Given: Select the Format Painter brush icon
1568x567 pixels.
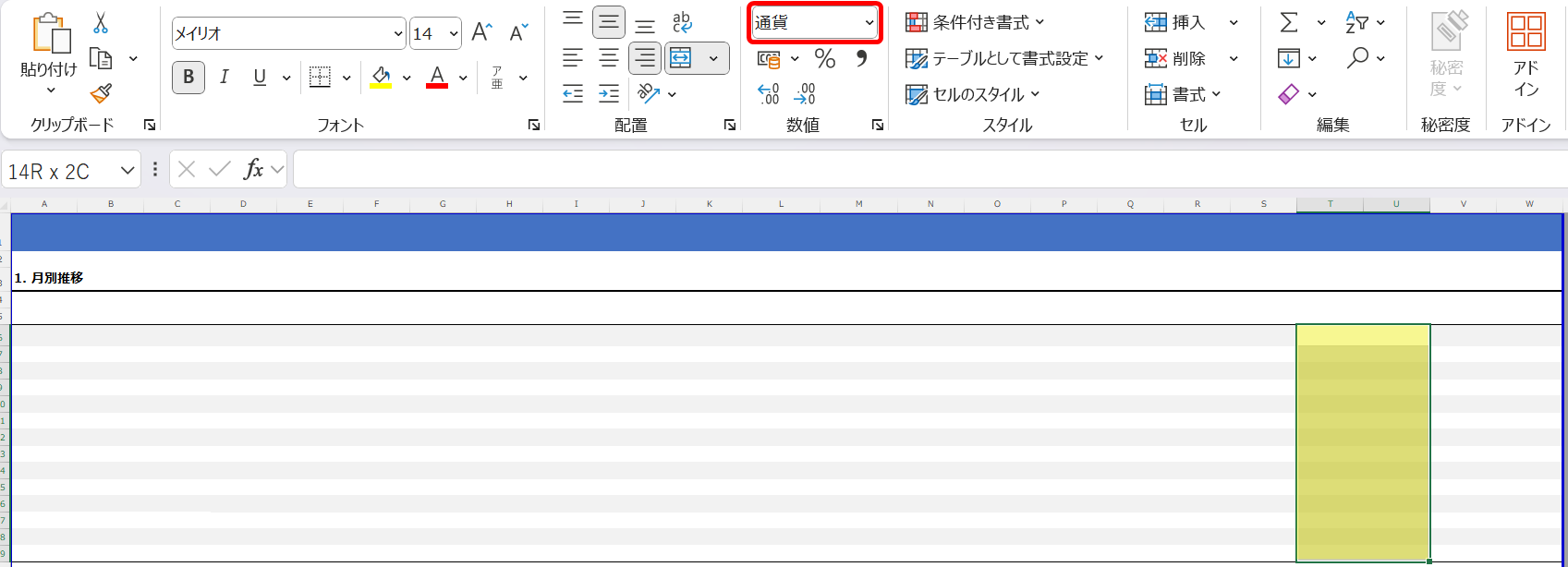Looking at the screenshot, I should 101,93.
